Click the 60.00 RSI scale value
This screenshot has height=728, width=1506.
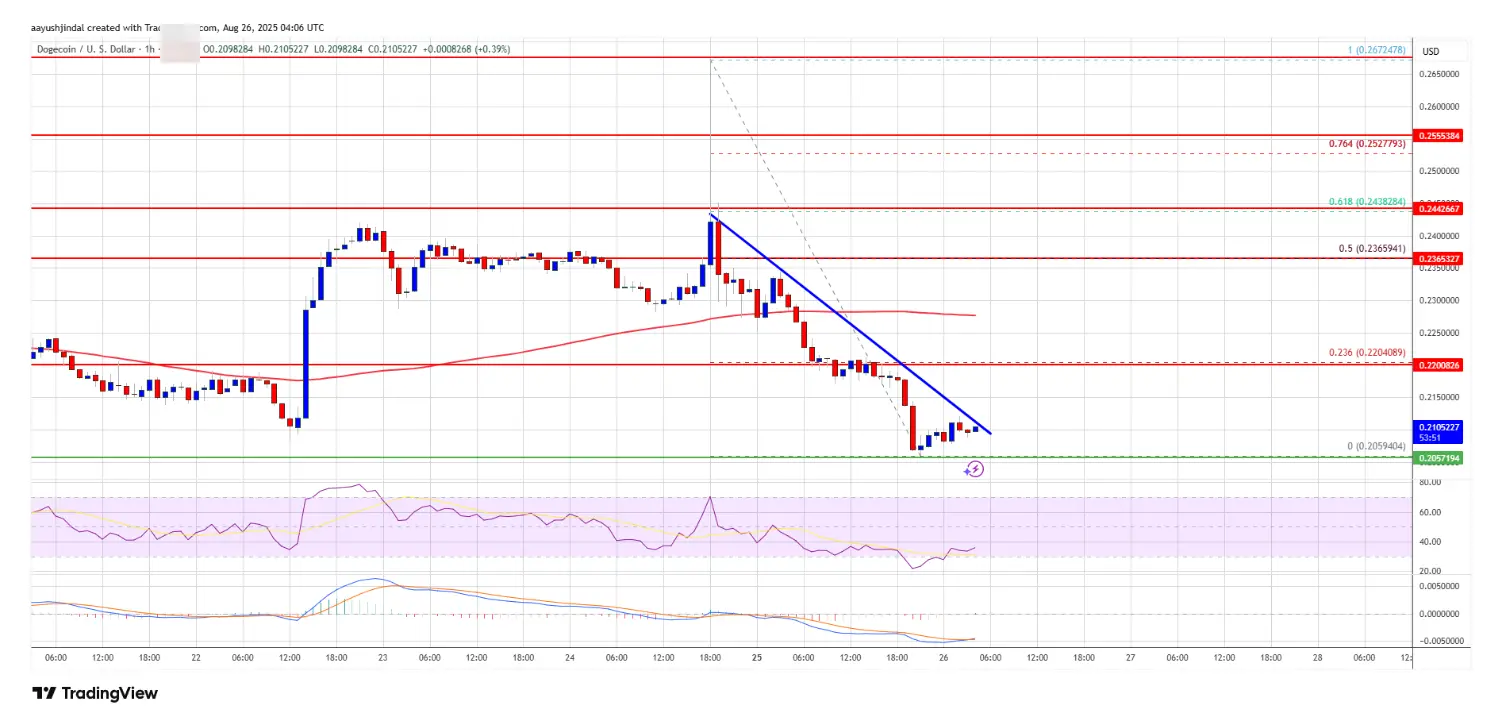(1430, 512)
